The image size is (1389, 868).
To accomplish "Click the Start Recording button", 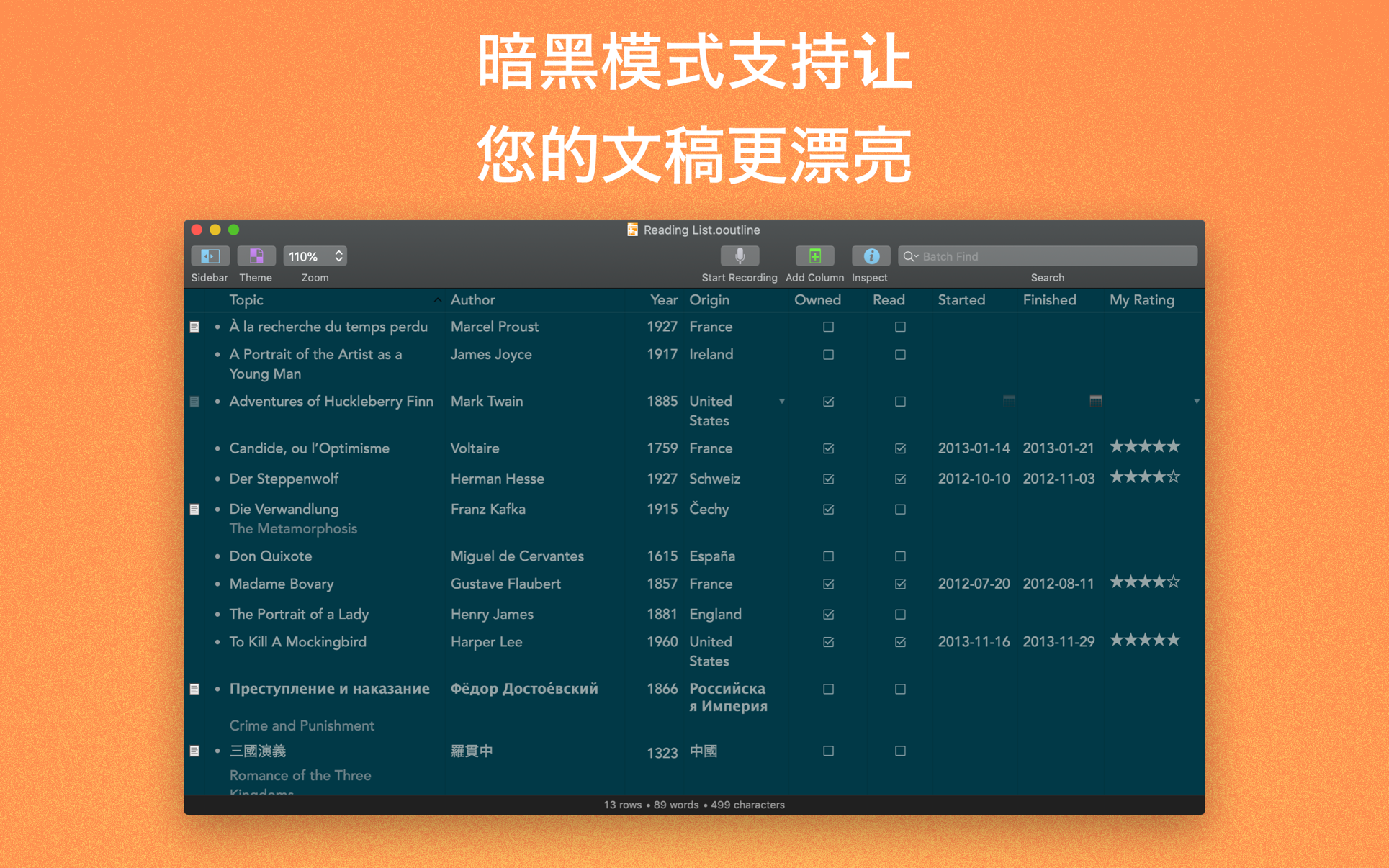I will (739, 256).
